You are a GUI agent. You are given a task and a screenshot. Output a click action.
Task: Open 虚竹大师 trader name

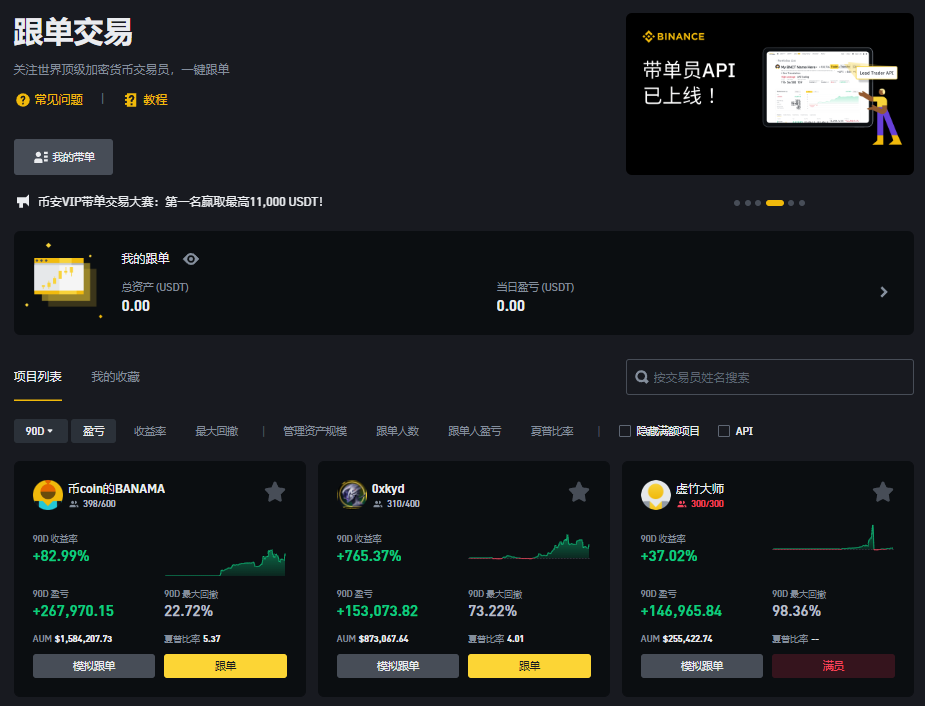(700, 489)
